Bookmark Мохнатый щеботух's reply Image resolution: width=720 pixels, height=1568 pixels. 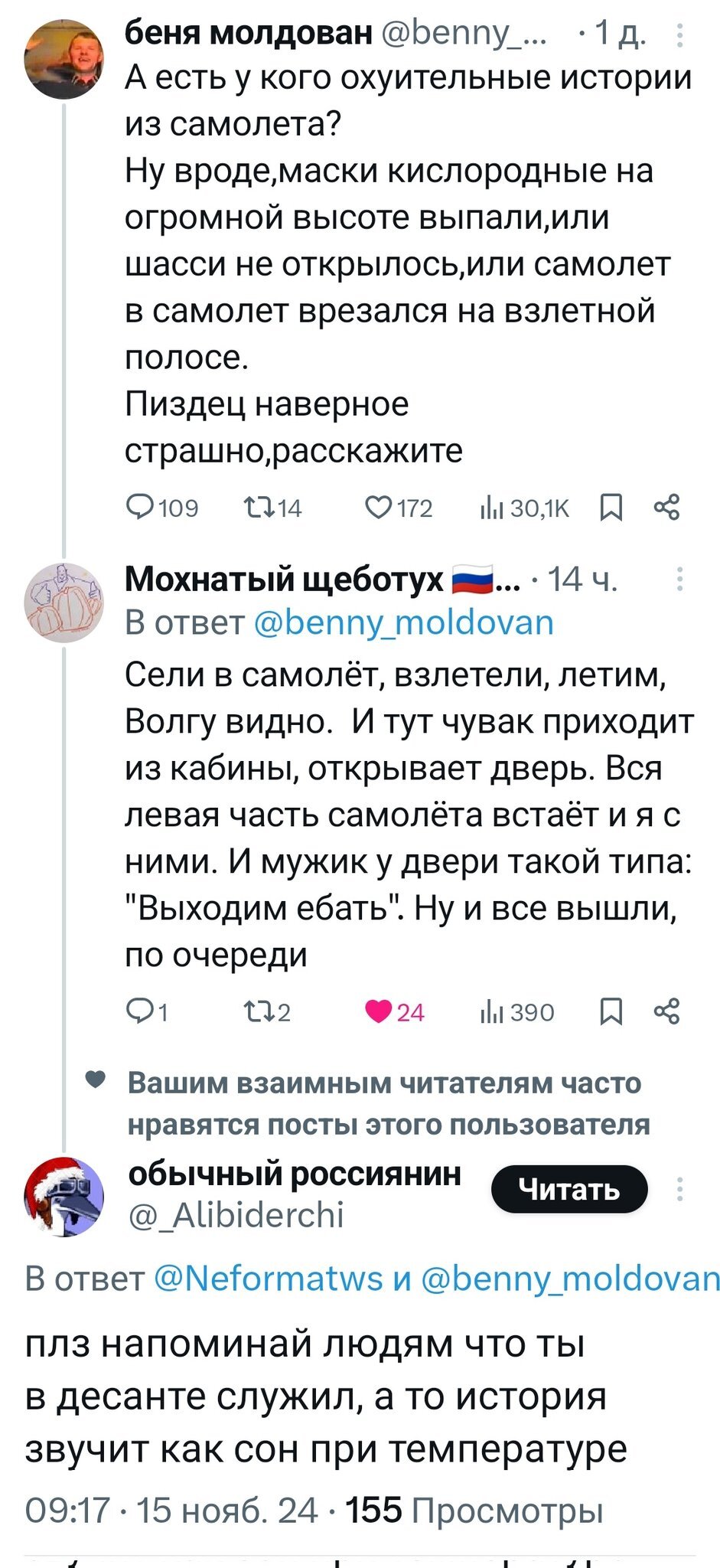pyautogui.click(x=611, y=1012)
